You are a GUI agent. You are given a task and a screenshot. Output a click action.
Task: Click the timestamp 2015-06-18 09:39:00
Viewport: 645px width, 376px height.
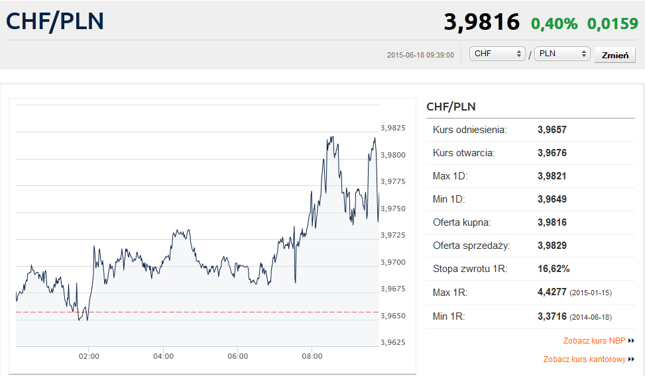click(420, 55)
